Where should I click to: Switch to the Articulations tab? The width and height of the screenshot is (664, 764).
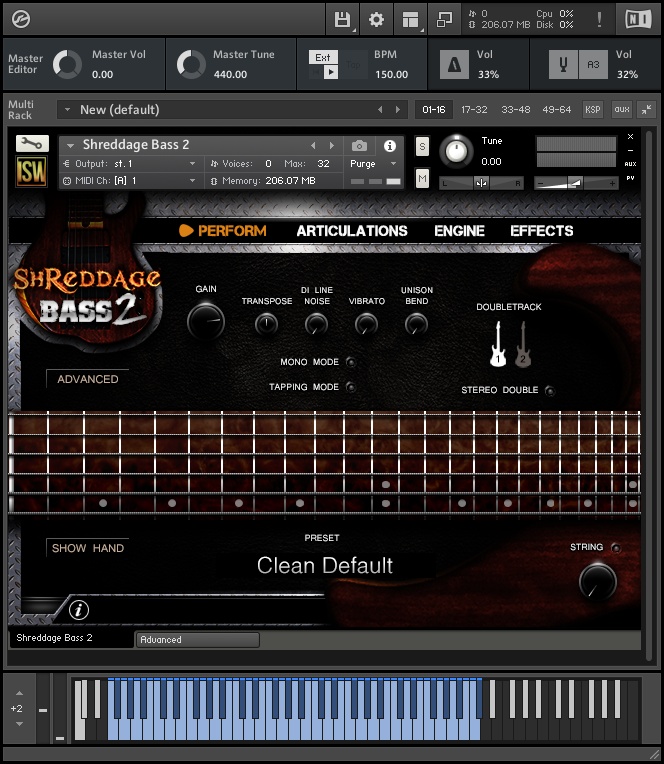(352, 231)
